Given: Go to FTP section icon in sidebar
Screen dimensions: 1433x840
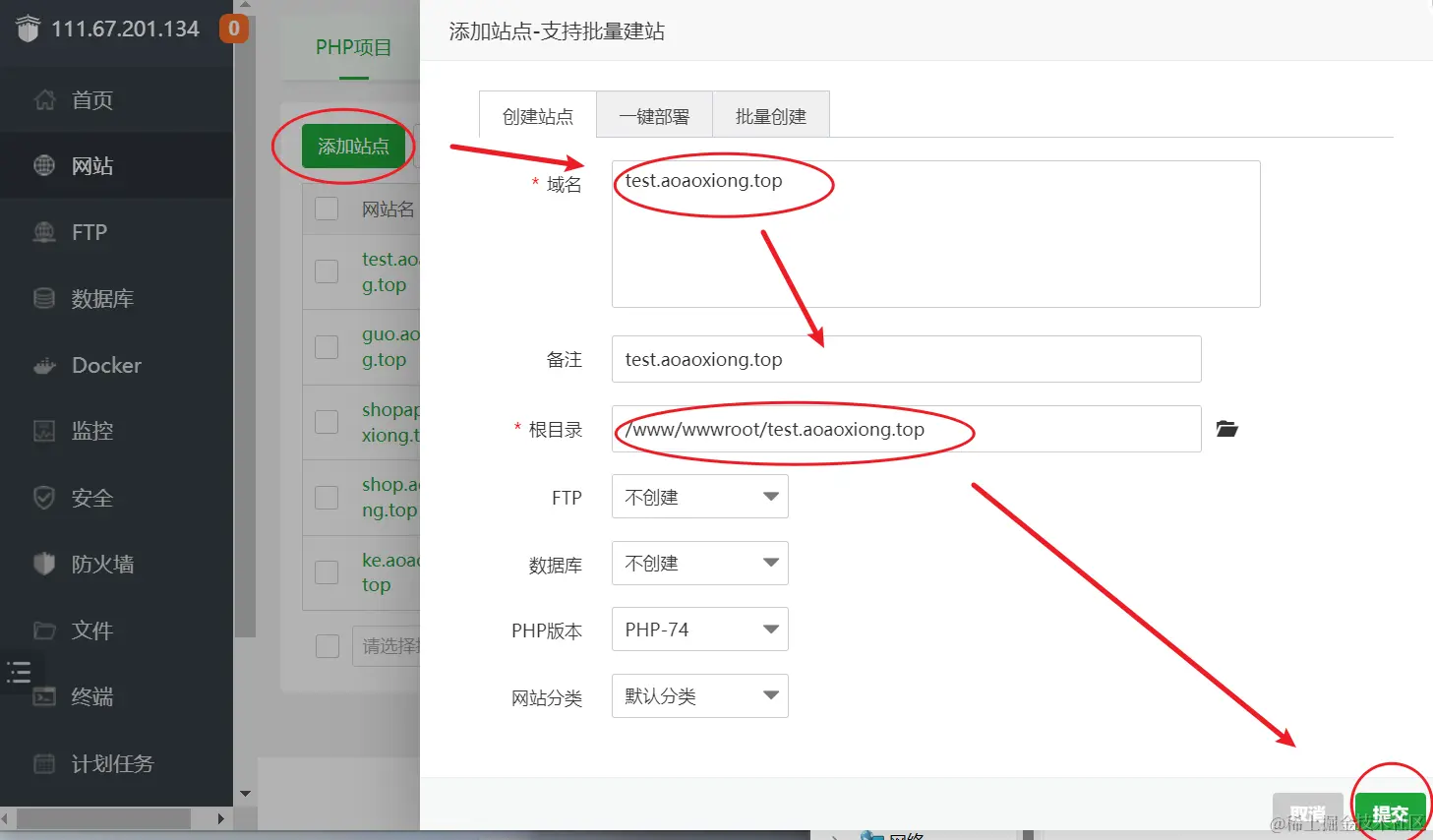Looking at the screenshot, I should (44, 232).
